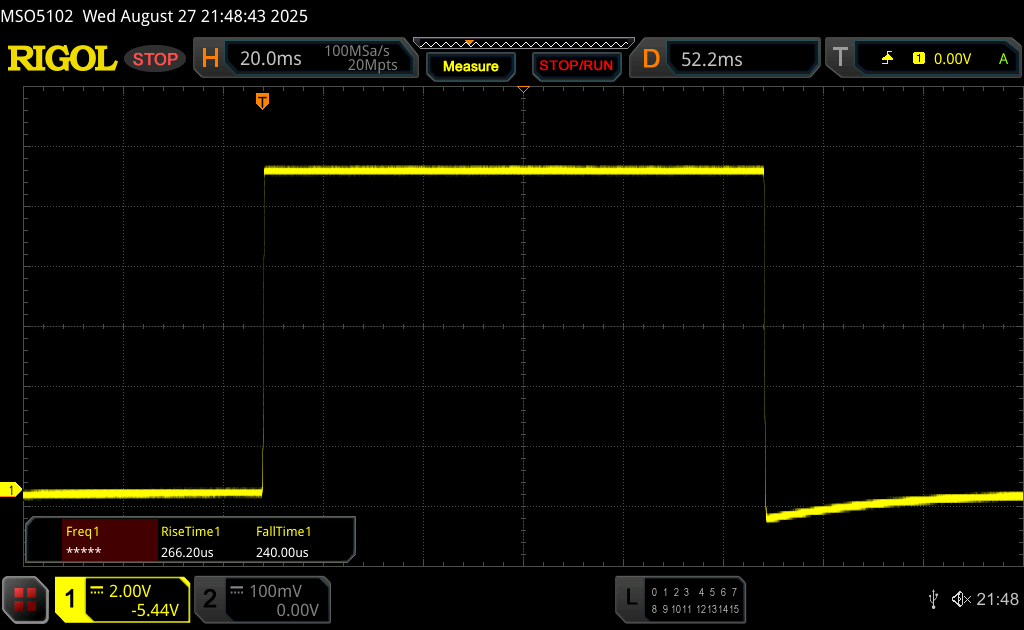
Task: Open the horizontal timebase H icon
Action: (210, 59)
